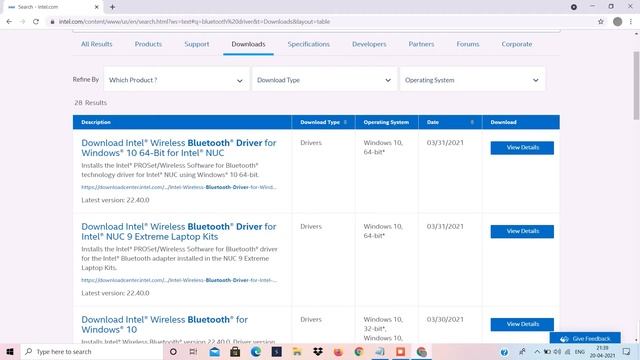Viewport: 640px width, 360px height.
Task: View Details for Bluetooth for Windows 10
Action: 522,324
